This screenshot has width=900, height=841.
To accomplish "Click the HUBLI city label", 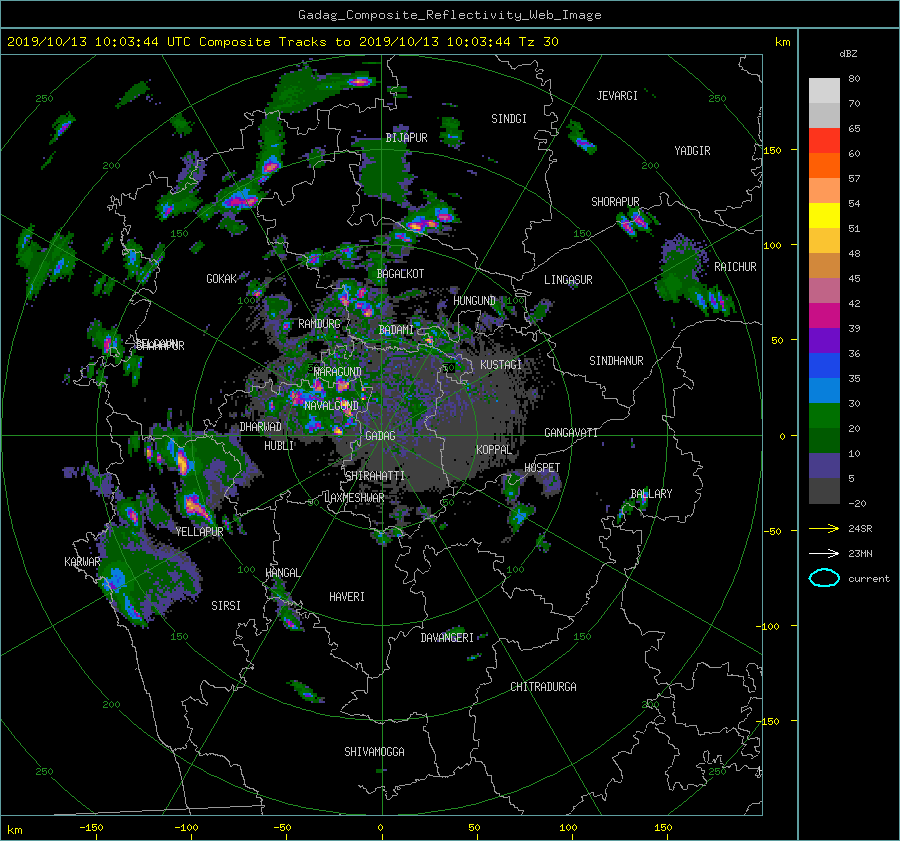I will (x=278, y=445).
